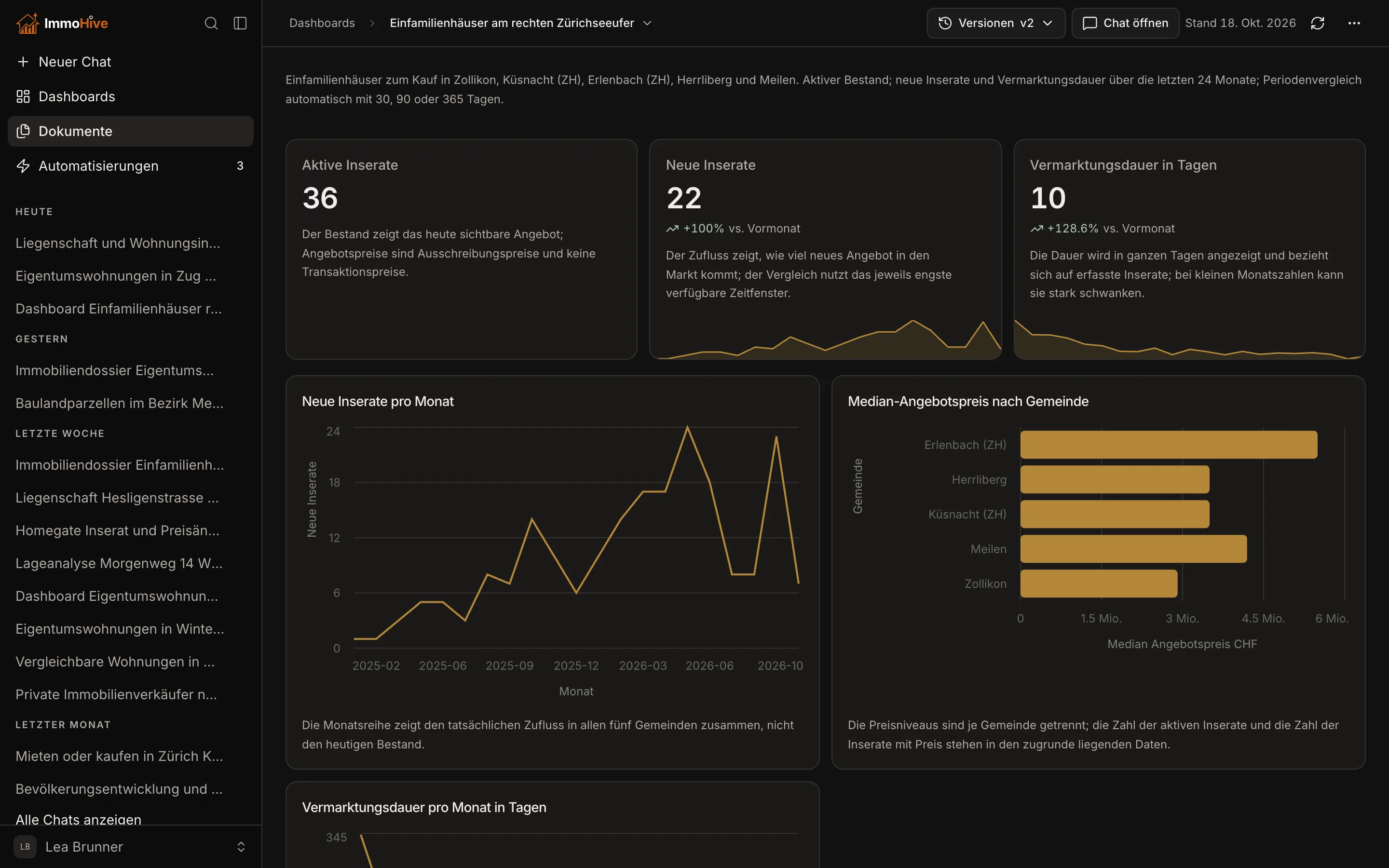Click the Automatisierungen lightning icon
Image resolution: width=1389 pixels, height=868 pixels.
coord(23,166)
